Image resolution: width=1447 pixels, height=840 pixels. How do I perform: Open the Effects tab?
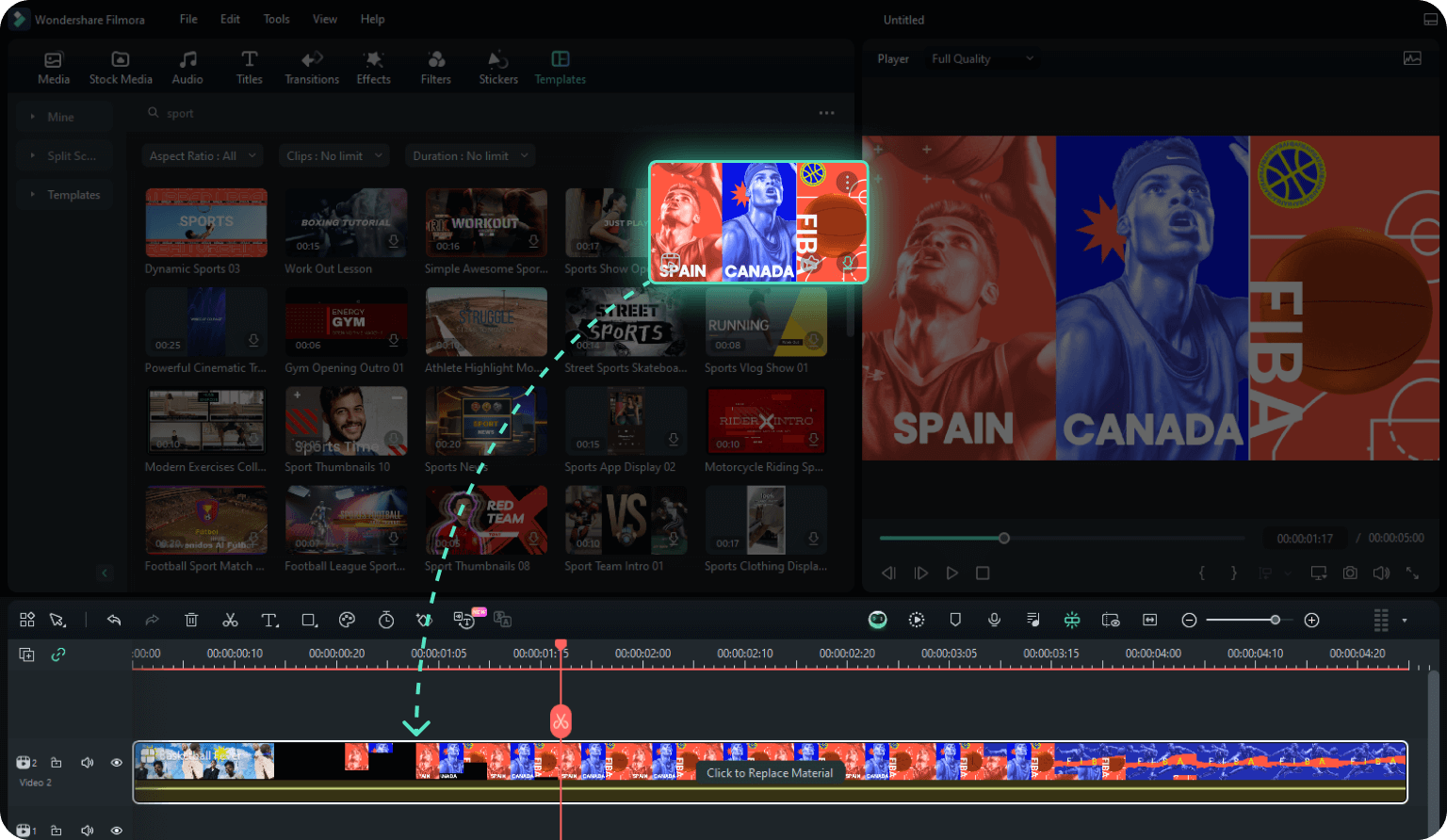coord(374,68)
